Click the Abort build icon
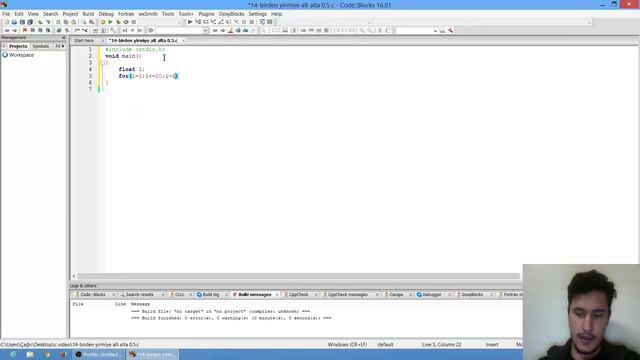 [134, 22]
